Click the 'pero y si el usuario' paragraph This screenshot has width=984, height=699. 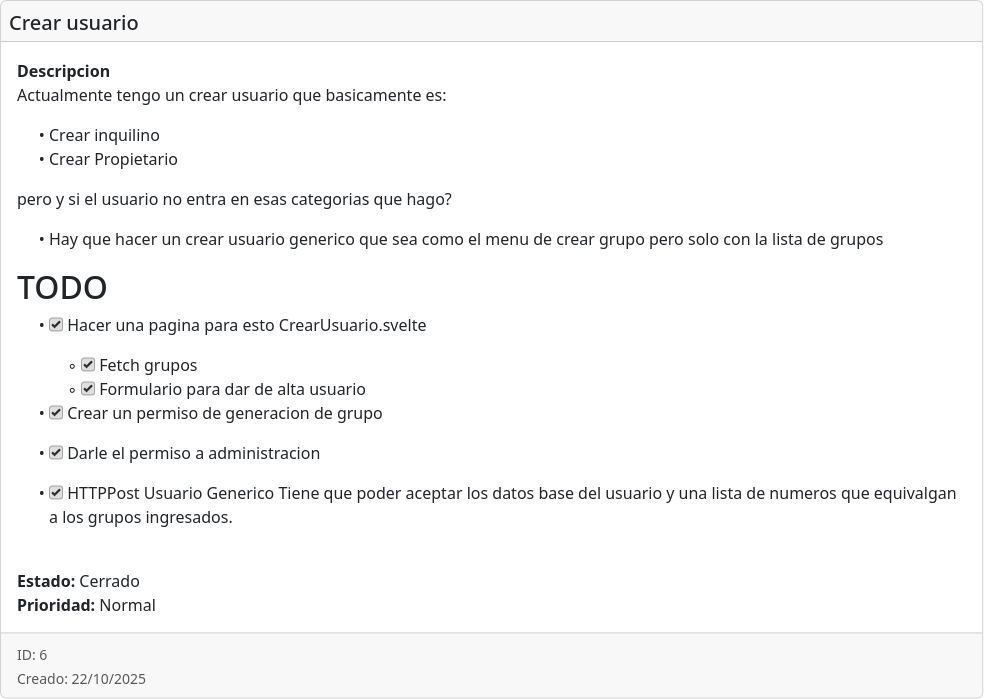coord(234,199)
